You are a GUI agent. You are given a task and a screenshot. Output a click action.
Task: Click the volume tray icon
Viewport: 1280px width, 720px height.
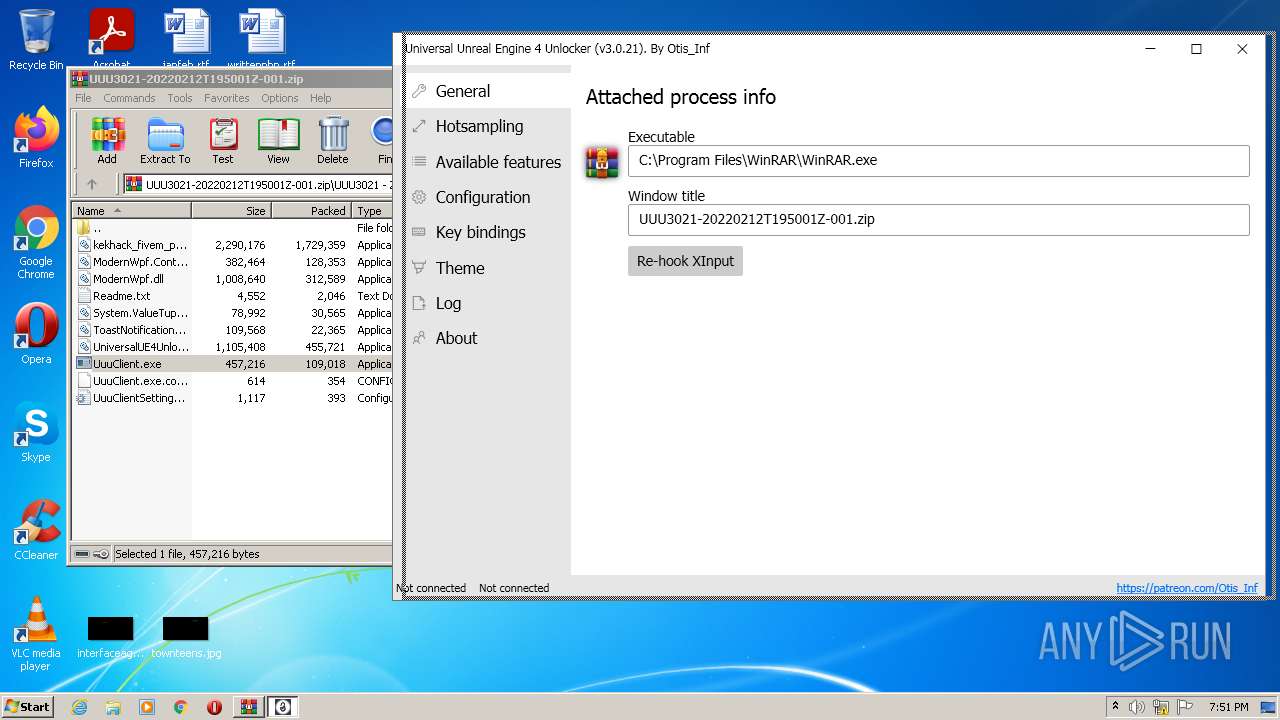(1136, 707)
